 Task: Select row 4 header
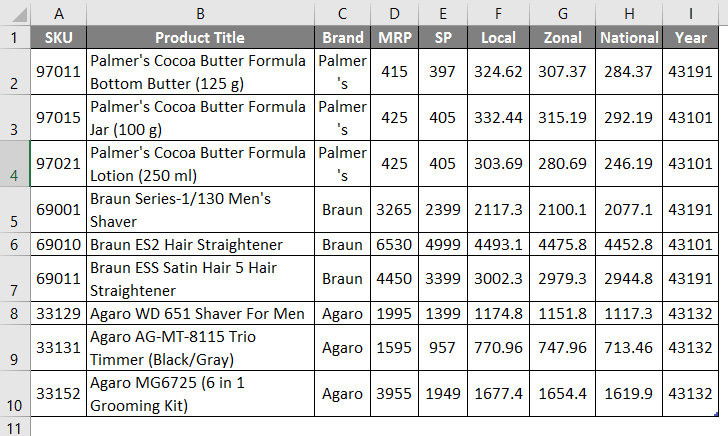coord(16,163)
